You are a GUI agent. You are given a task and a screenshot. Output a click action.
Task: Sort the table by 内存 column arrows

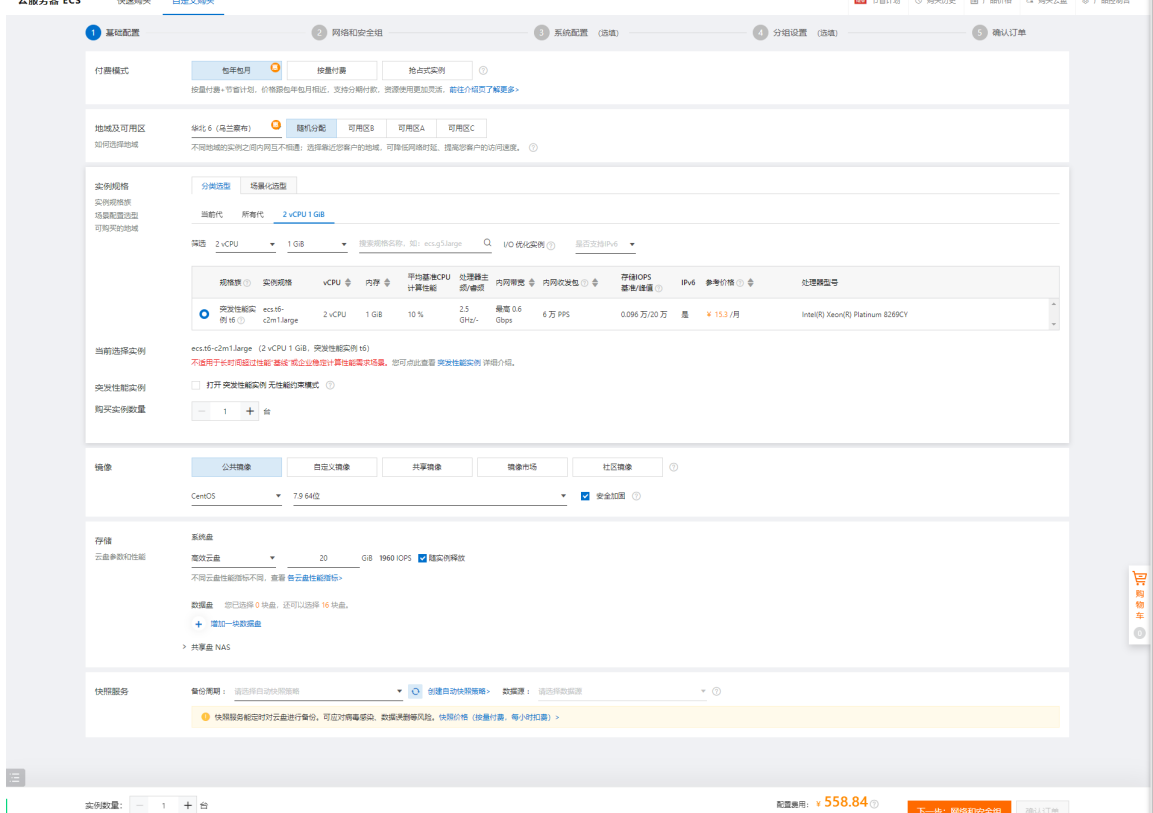387,283
